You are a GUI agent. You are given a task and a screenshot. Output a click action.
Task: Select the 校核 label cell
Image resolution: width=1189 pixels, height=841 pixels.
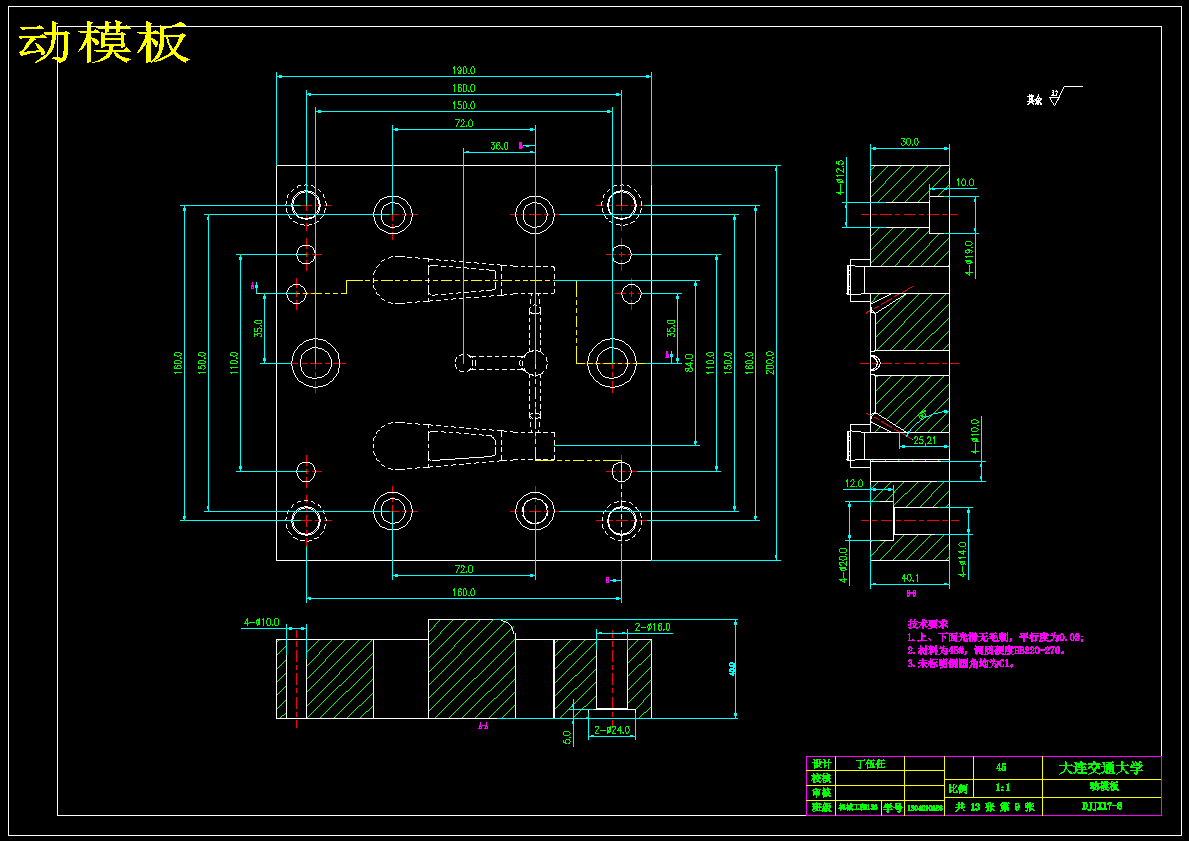pos(820,778)
